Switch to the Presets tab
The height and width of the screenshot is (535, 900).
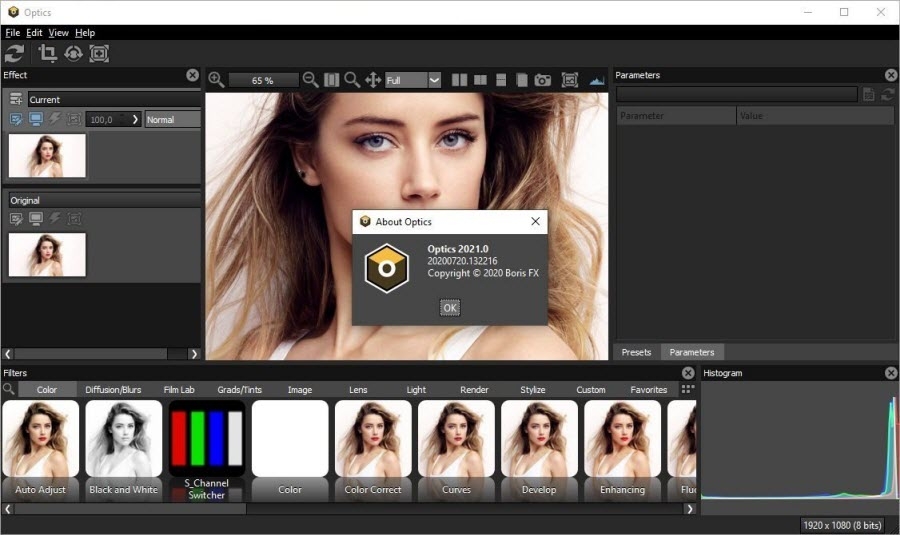pyautogui.click(x=636, y=352)
